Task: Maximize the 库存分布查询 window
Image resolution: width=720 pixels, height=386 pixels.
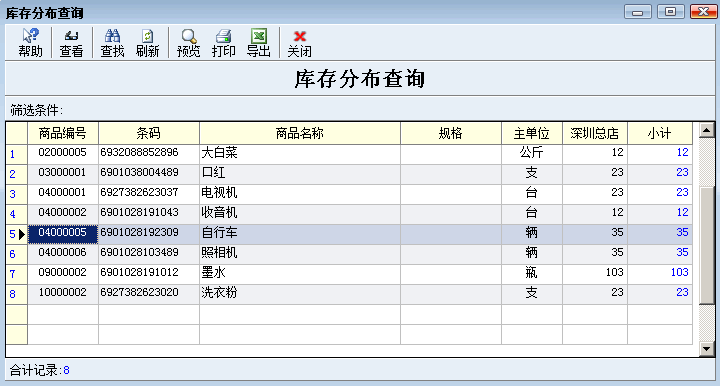Action: tap(671, 12)
